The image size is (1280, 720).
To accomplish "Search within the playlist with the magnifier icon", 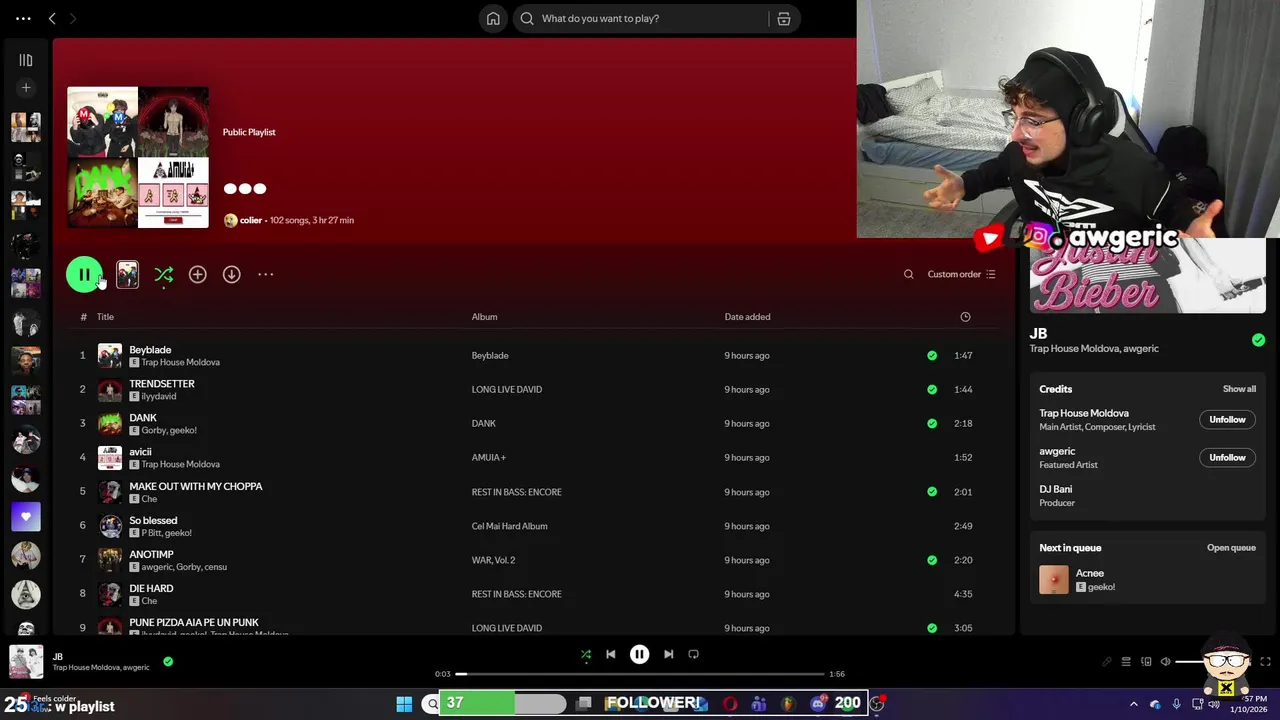I will tap(909, 274).
